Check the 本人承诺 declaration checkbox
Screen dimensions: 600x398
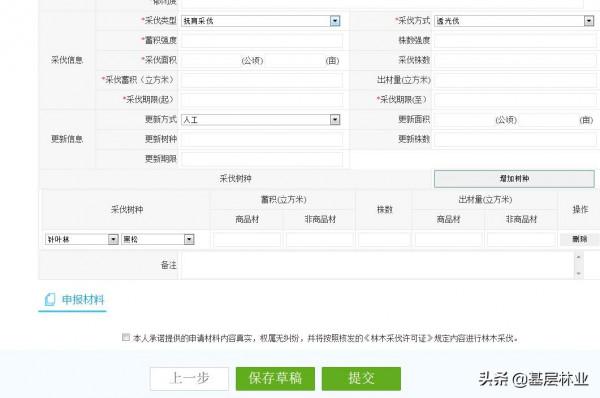coord(126,337)
